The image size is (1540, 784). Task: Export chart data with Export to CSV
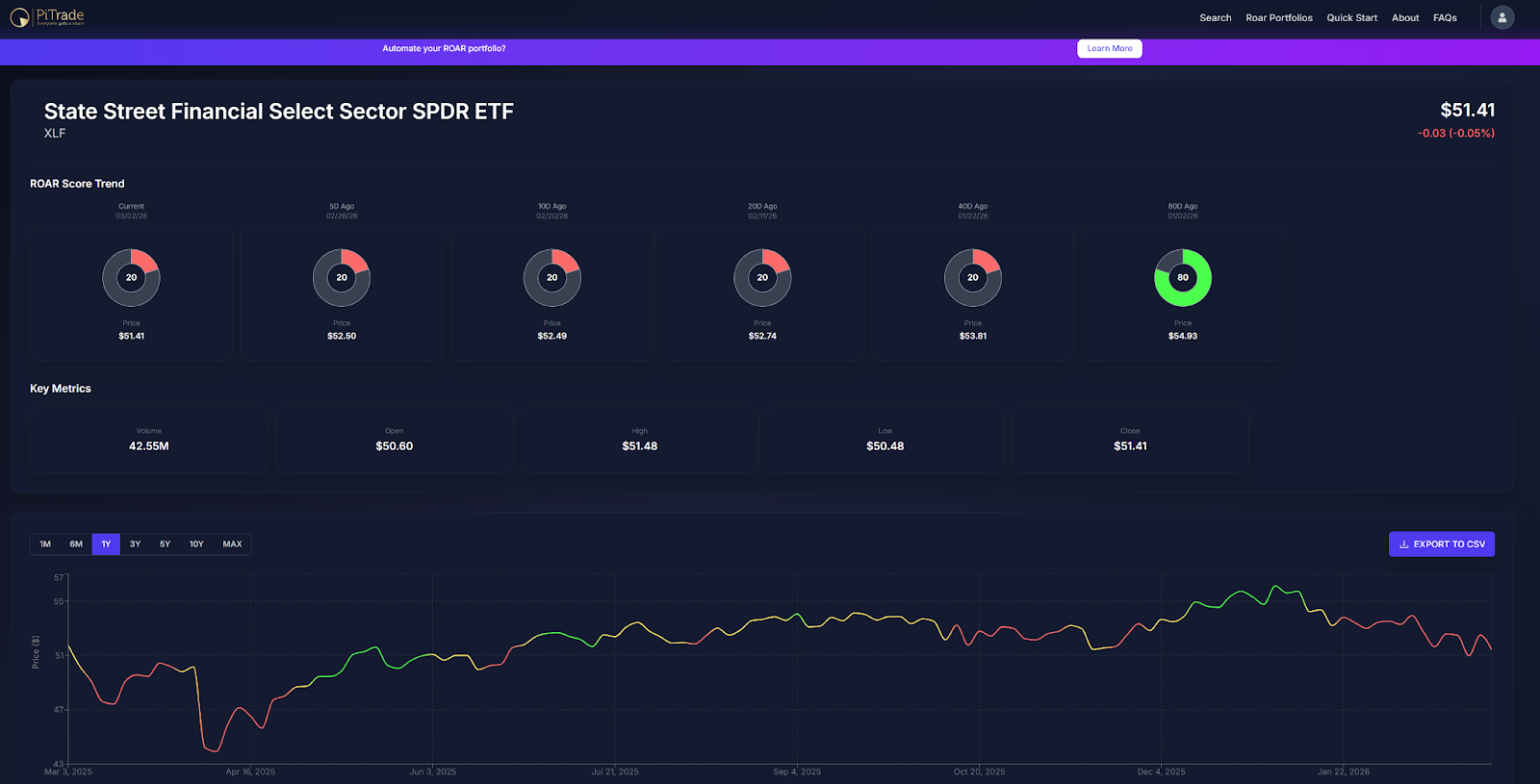(1442, 544)
